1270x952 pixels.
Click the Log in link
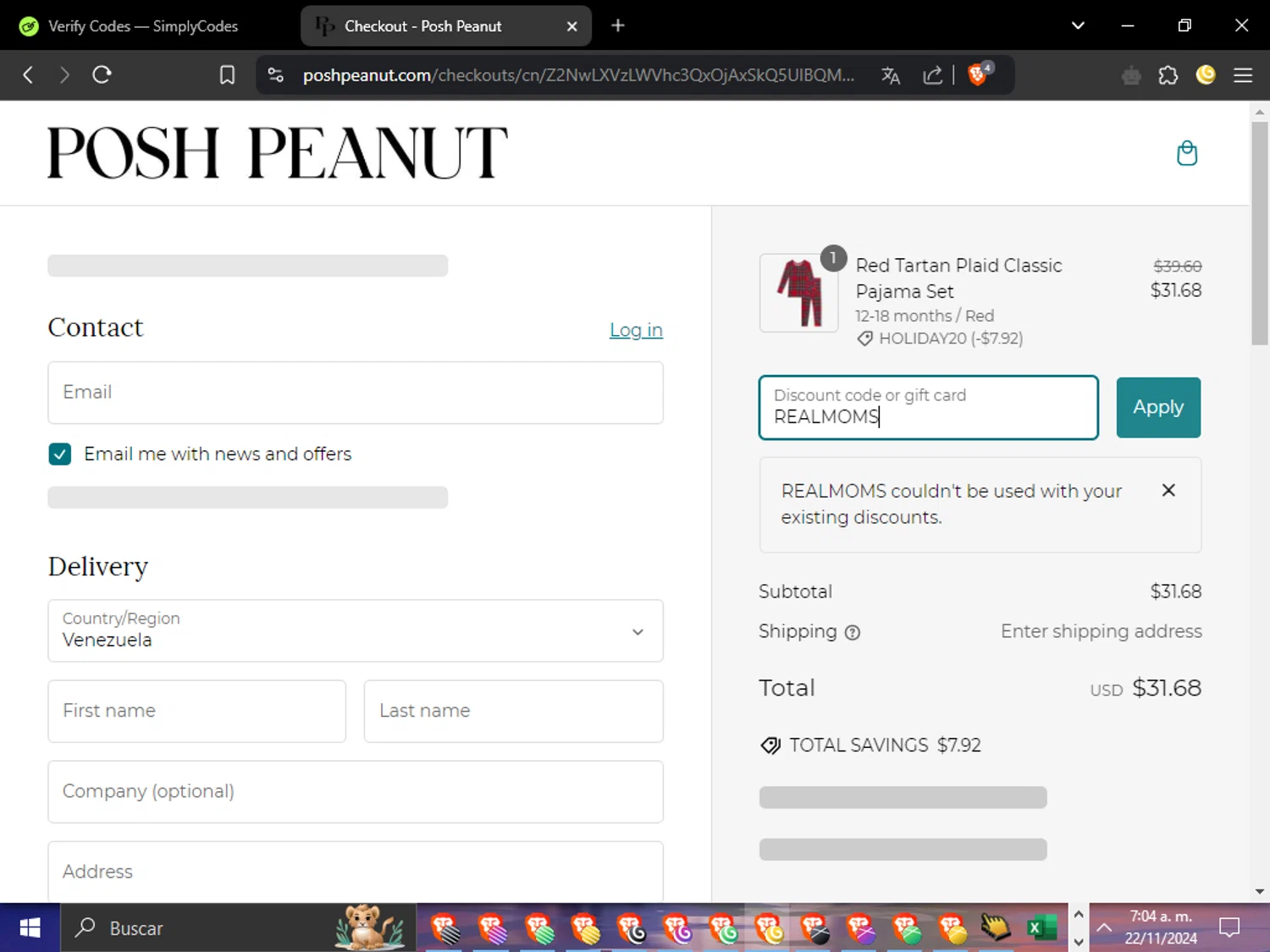[x=636, y=330]
